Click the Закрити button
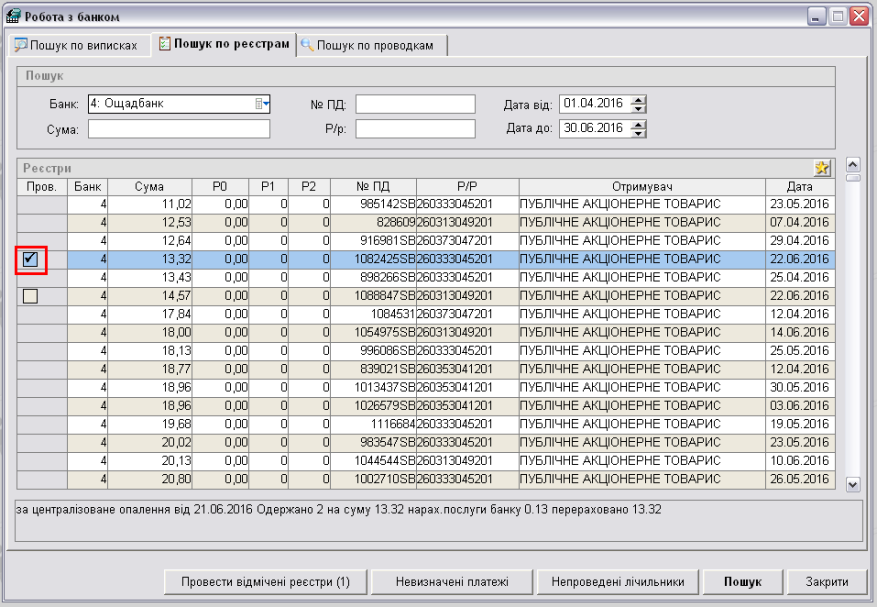The width and height of the screenshot is (877, 607). [x=826, y=581]
